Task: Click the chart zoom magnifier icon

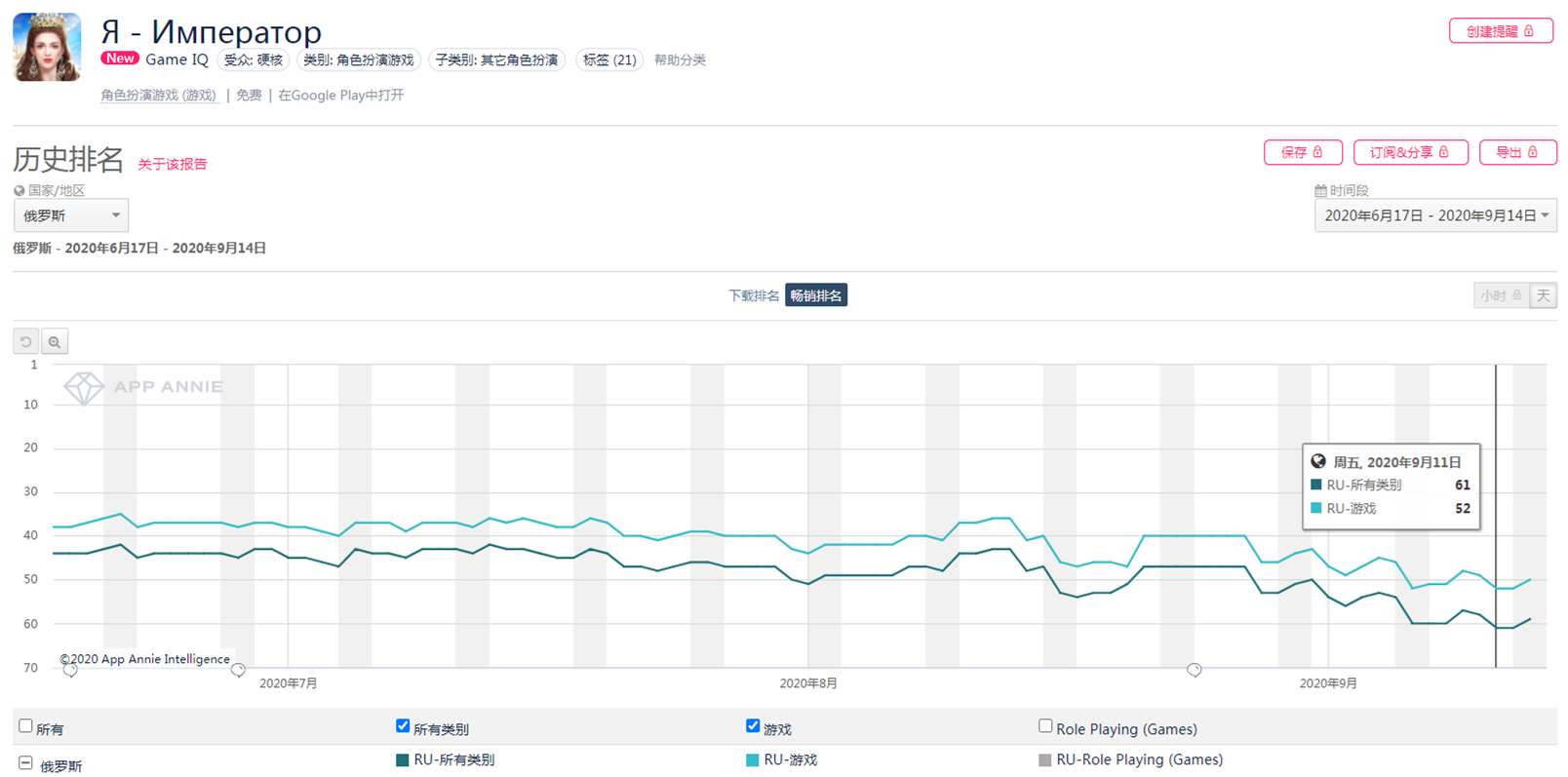Action: click(55, 341)
